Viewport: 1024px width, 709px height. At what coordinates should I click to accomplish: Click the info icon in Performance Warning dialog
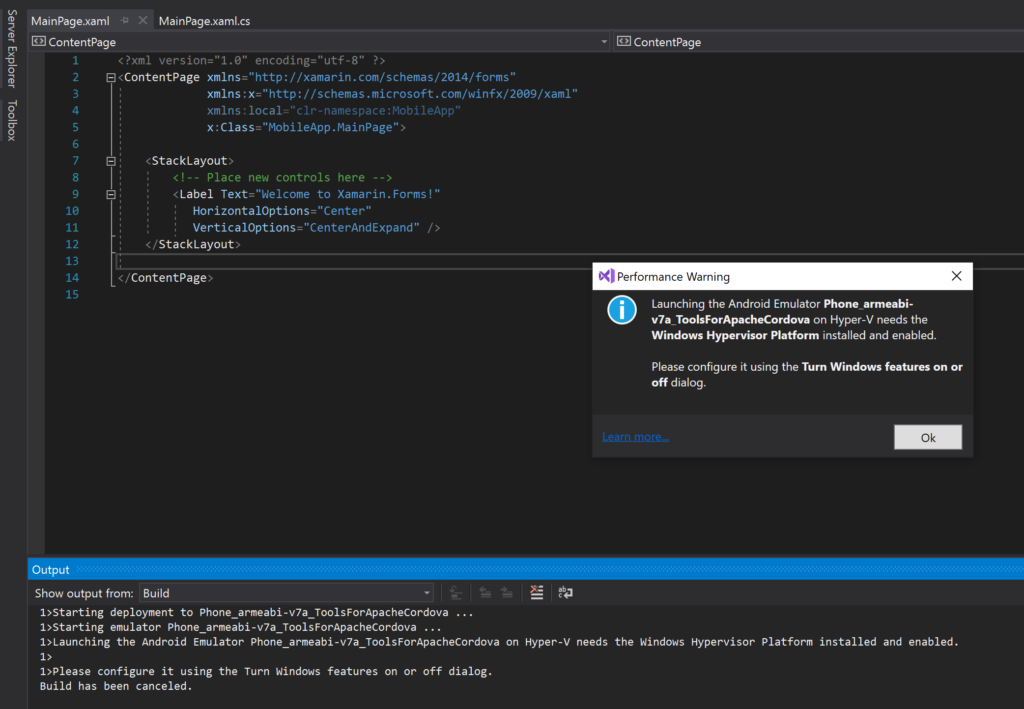click(621, 310)
